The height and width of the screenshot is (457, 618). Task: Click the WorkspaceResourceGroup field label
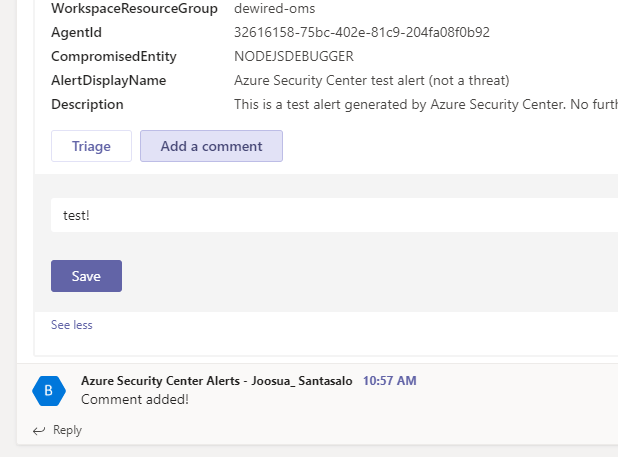click(x=134, y=8)
